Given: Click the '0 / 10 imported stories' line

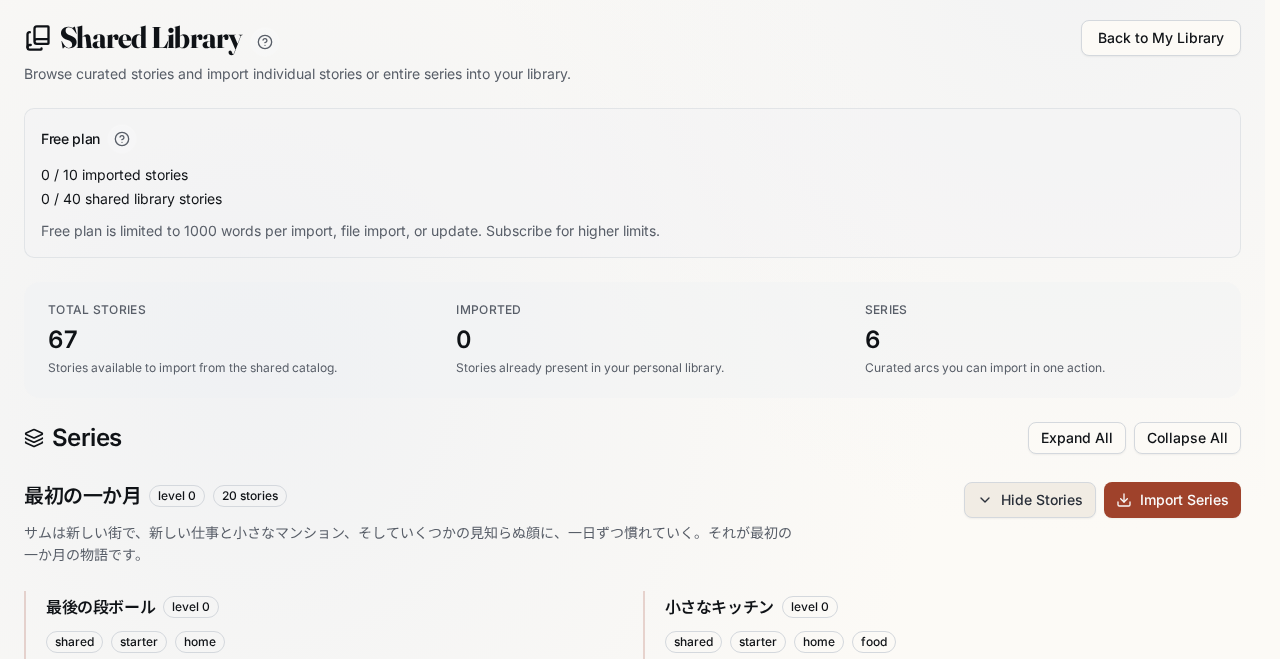Looking at the screenshot, I should click(x=114, y=175).
